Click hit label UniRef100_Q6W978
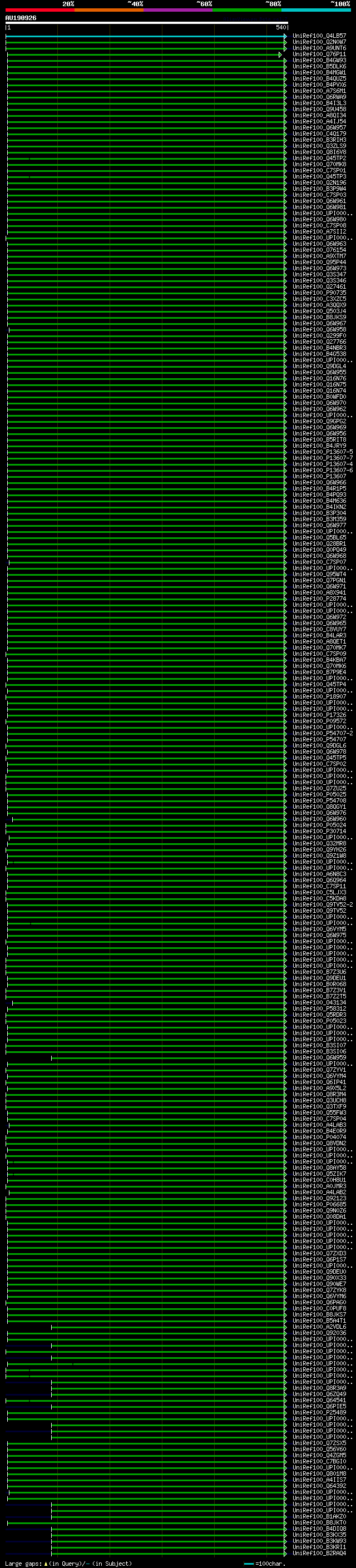Viewport: 356px width, 1568px height. [x=319, y=752]
